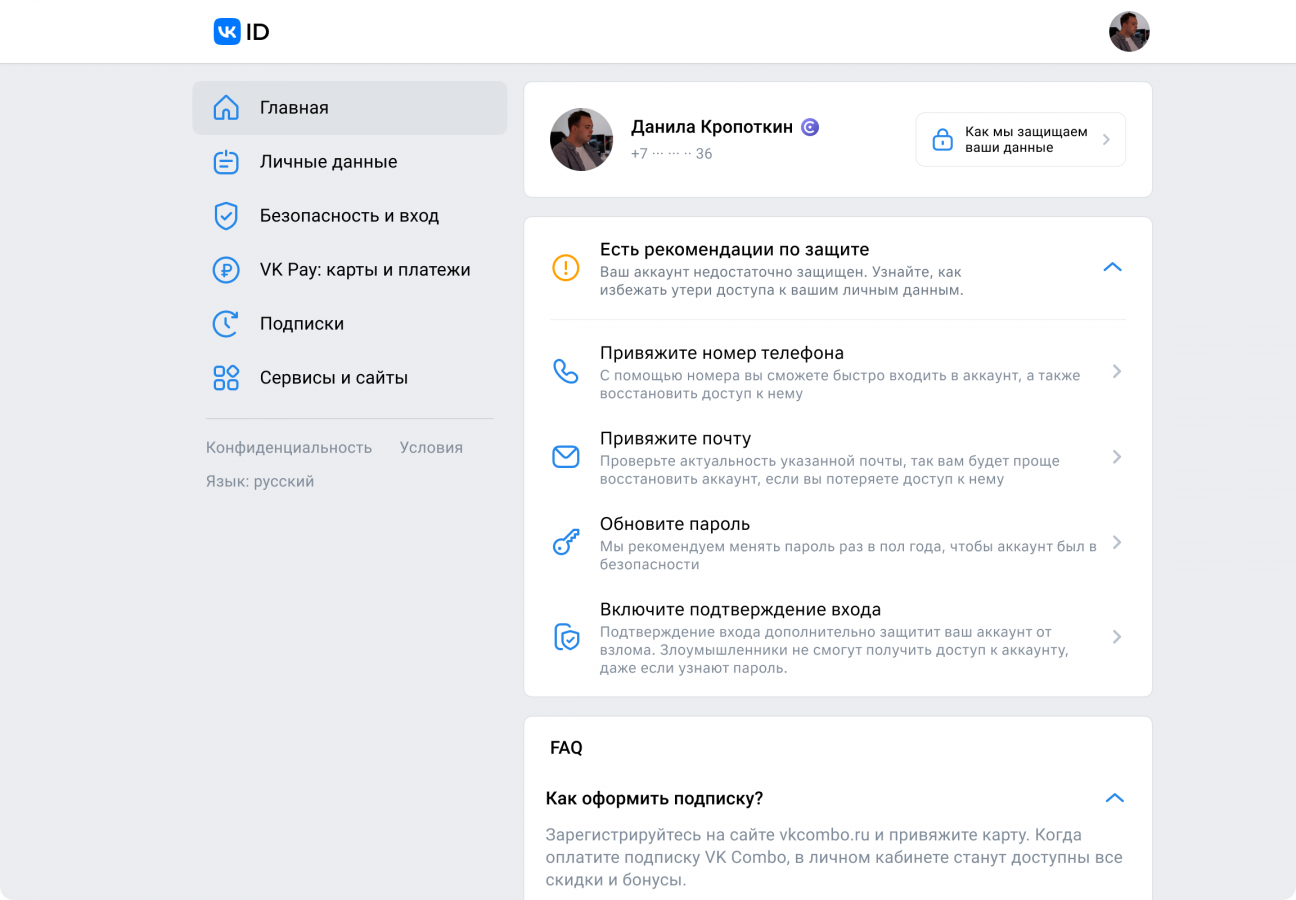
Task: Click the Подписки clock icon
Action: tap(226, 324)
